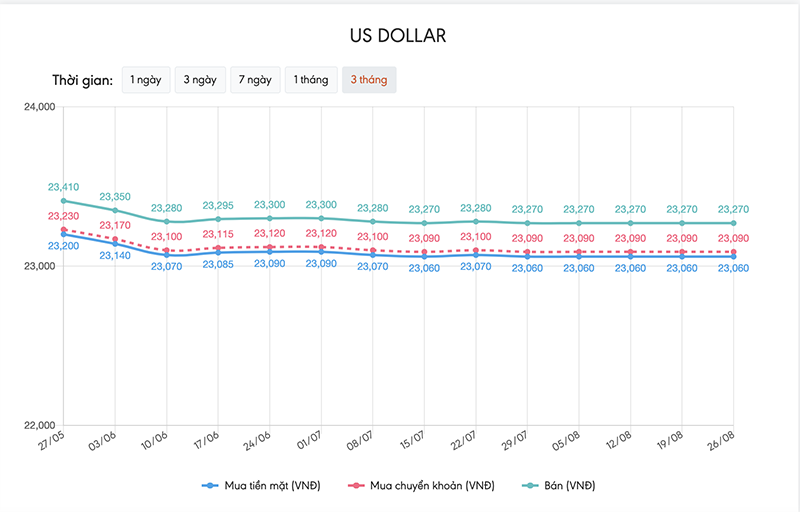Click the US DOLLAR chart title
The height and width of the screenshot is (512, 800).
point(398,36)
